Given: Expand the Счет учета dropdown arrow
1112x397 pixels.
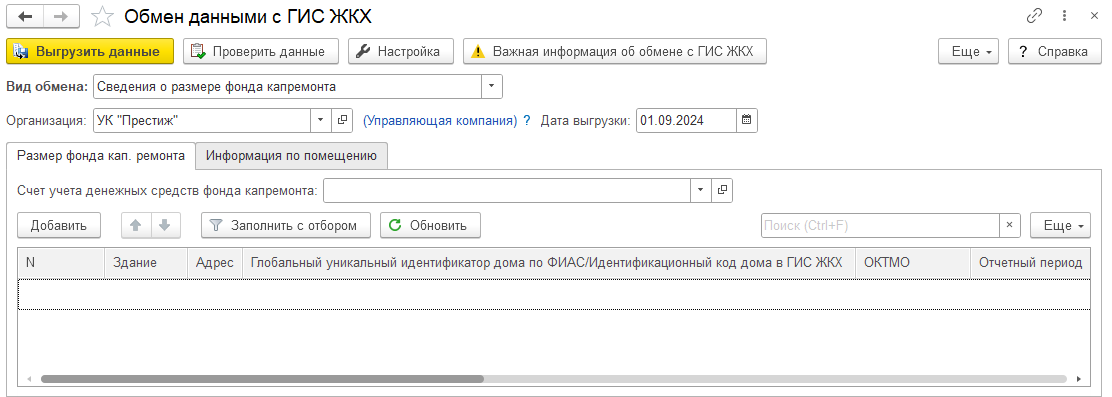Looking at the screenshot, I should coord(701,190).
